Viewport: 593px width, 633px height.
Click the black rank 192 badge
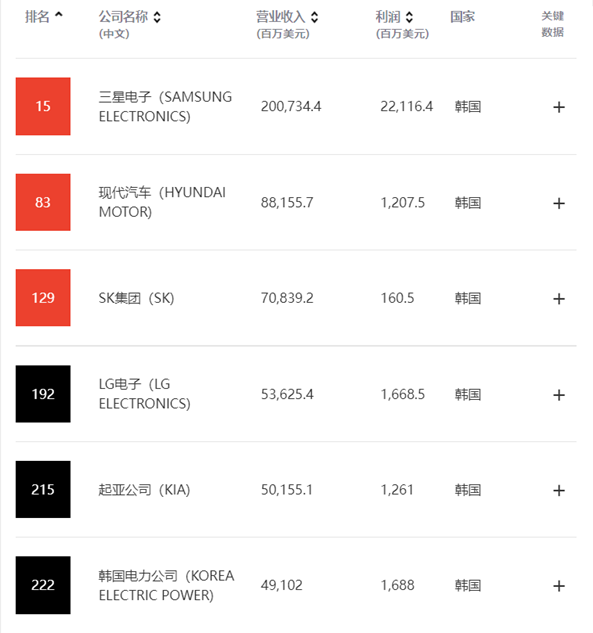(x=43, y=394)
